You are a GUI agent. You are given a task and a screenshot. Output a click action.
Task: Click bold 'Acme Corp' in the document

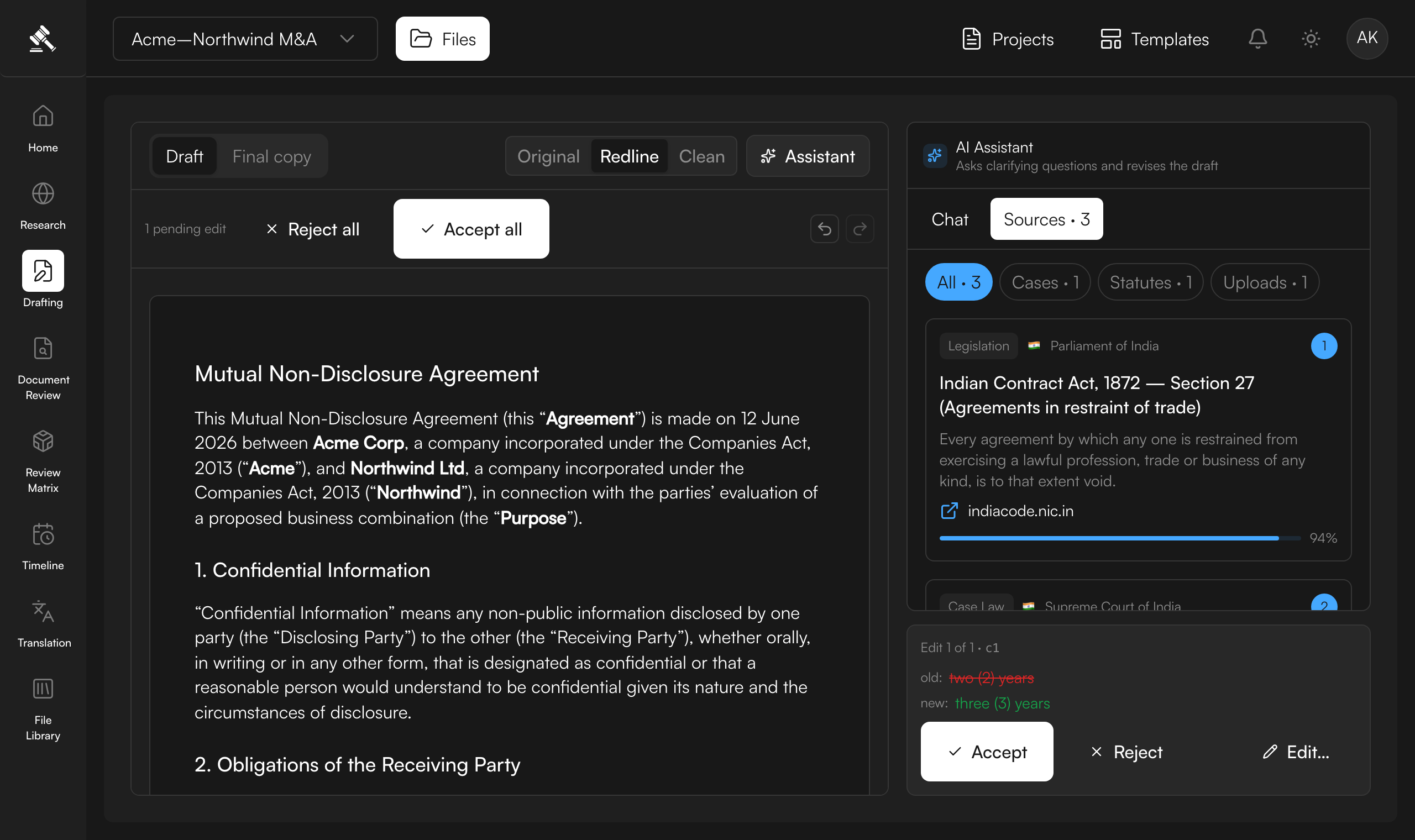point(358,443)
